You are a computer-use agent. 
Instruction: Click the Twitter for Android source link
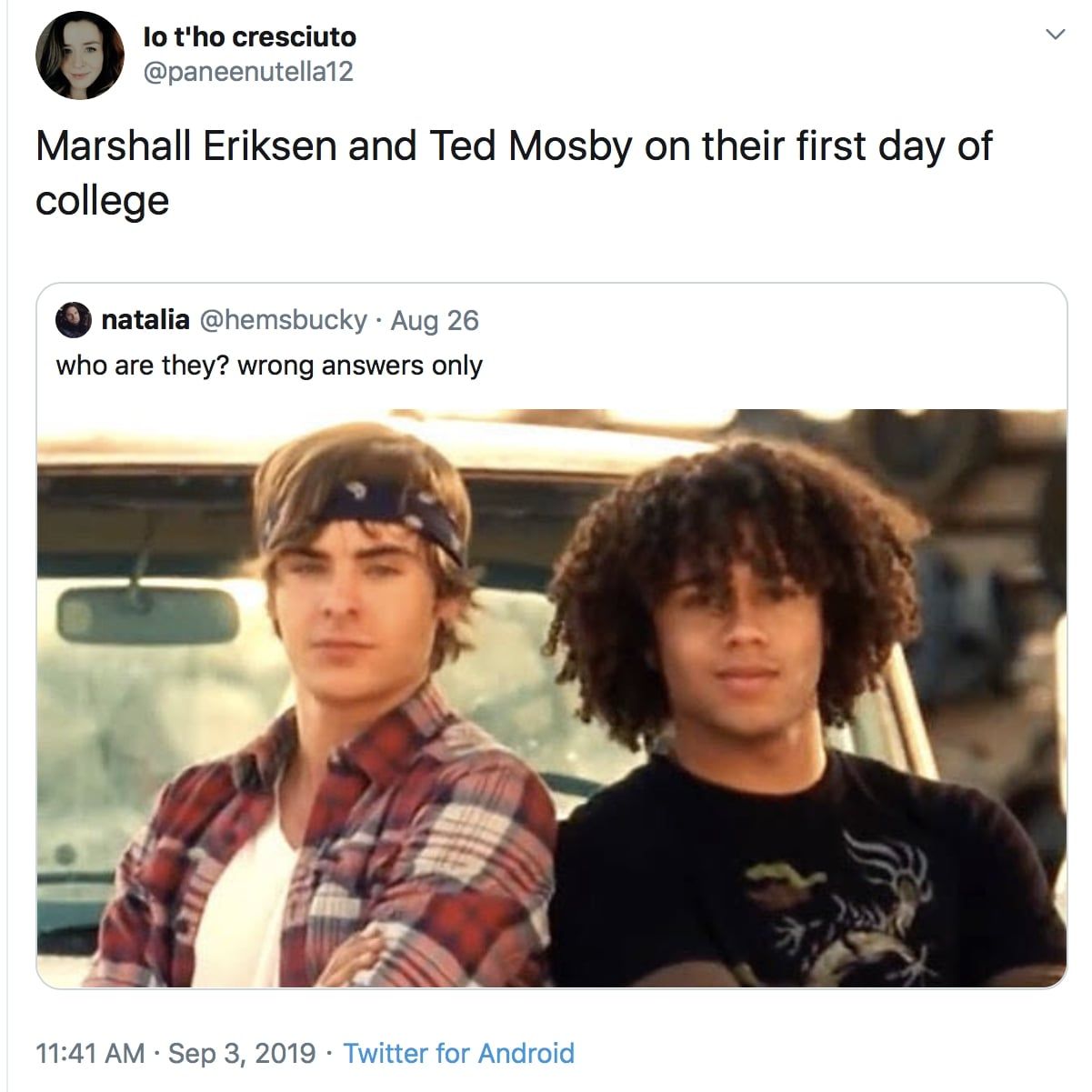coord(459,1053)
